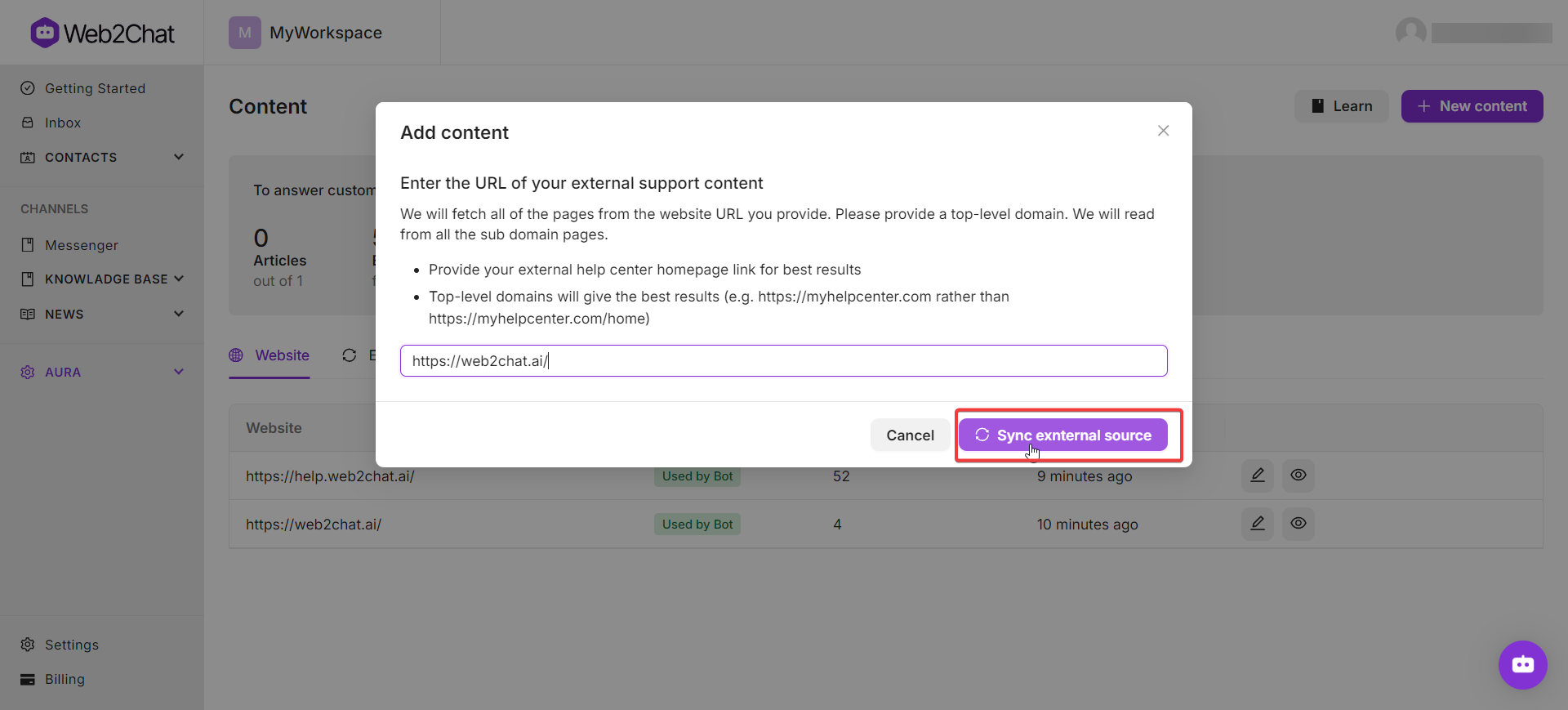
Task: Click the Knowledge Base book icon
Action: (x=28, y=279)
